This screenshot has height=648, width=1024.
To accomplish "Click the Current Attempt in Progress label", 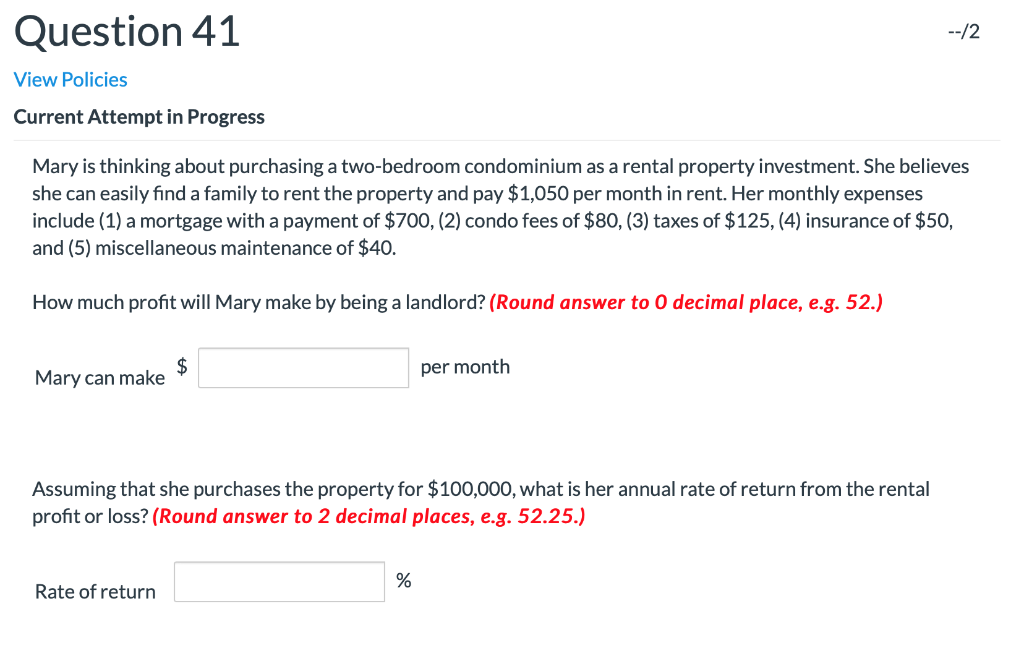I will coord(139,117).
